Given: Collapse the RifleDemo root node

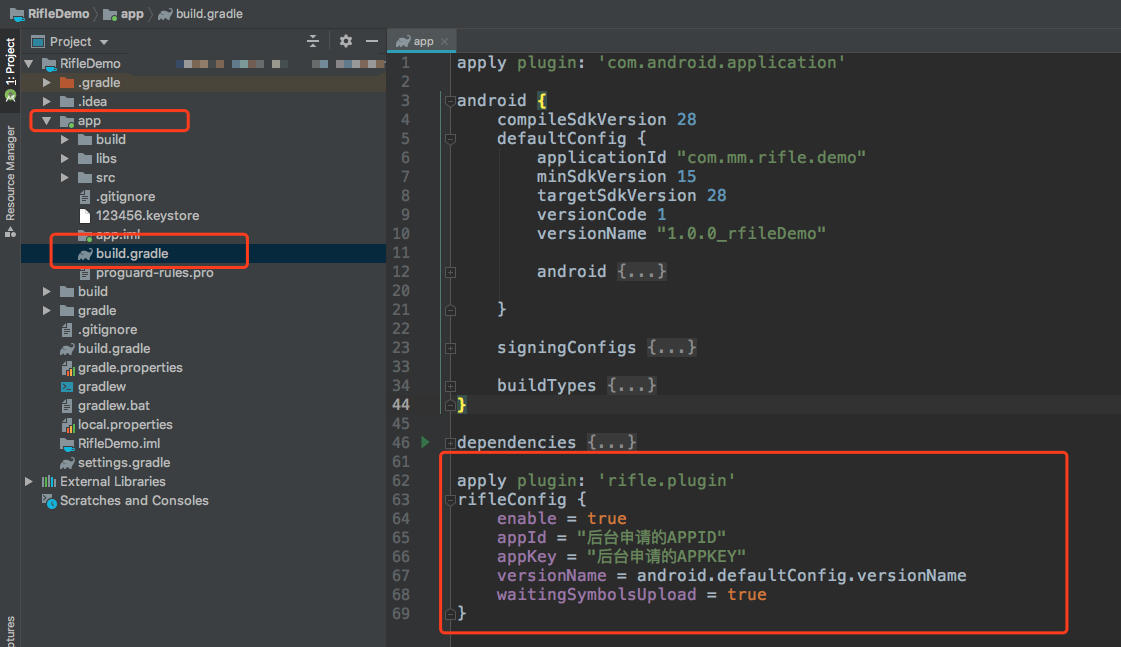Looking at the screenshot, I should [29, 64].
